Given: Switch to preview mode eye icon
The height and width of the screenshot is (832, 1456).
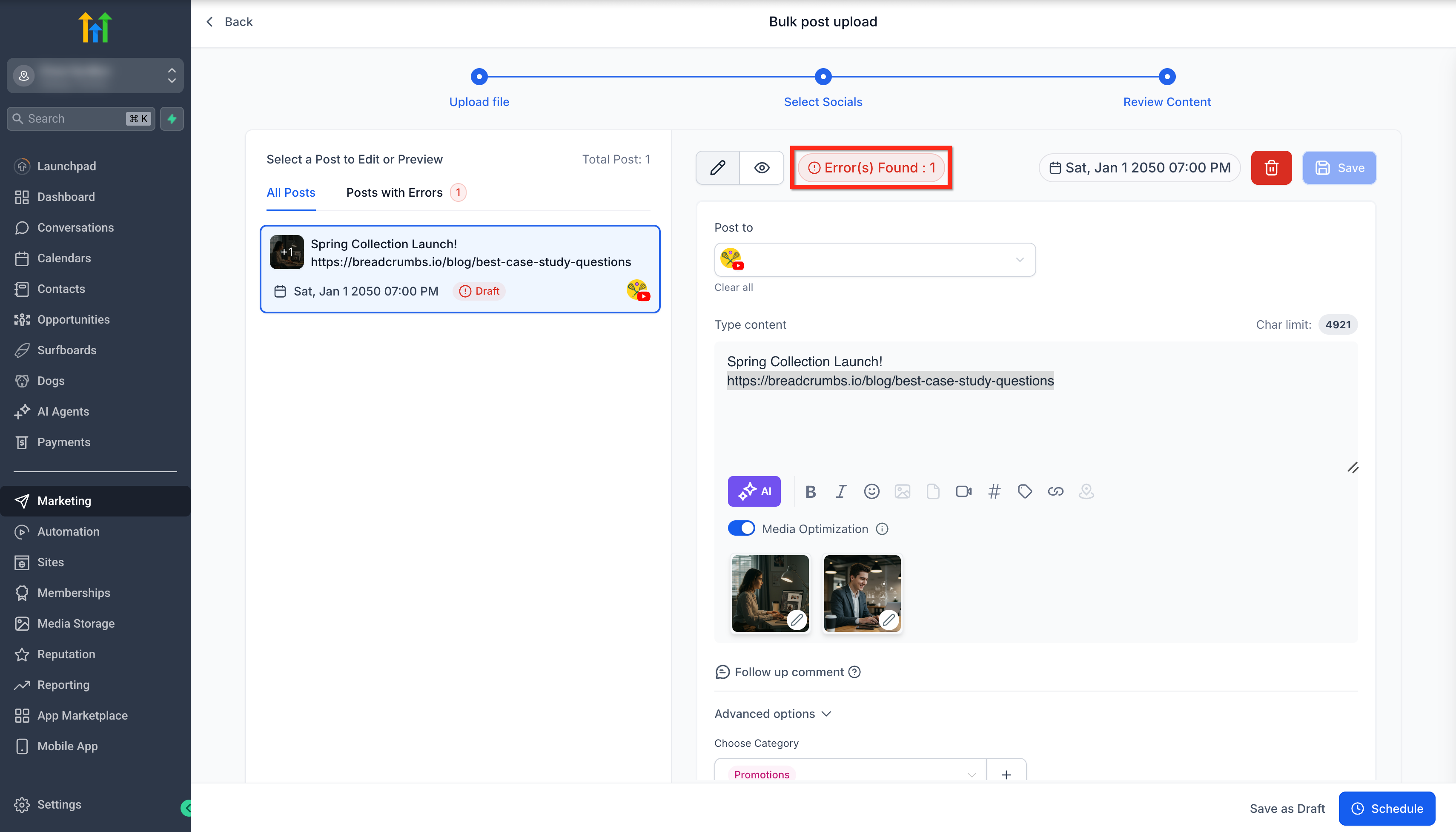Looking at the screenshot, I should pyautogui.click(x=761, y=167).
